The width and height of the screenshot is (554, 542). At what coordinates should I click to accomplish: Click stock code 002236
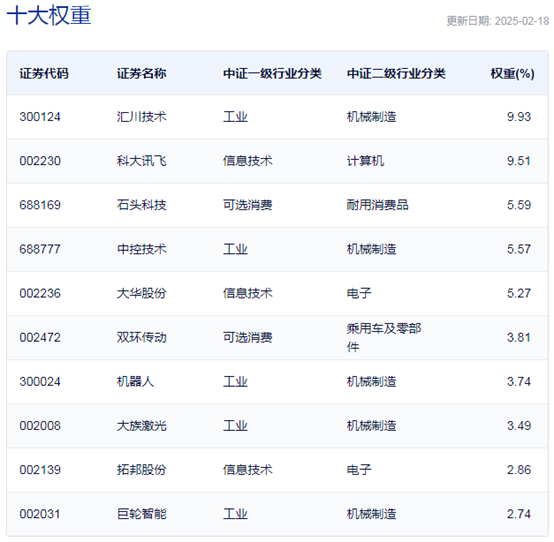pos(40,293)
